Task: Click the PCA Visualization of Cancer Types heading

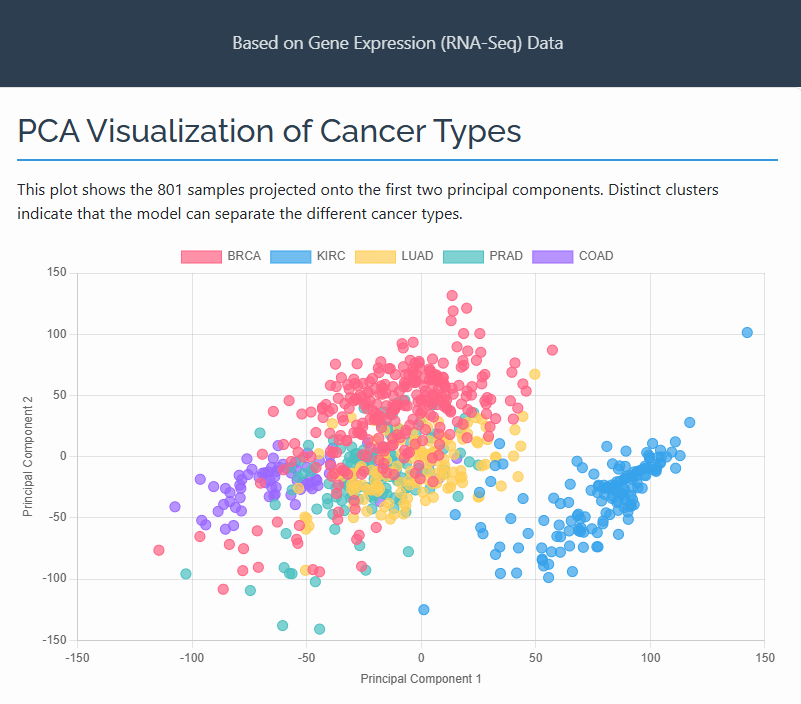Action: pyautogui.click(x=270, y=131)
